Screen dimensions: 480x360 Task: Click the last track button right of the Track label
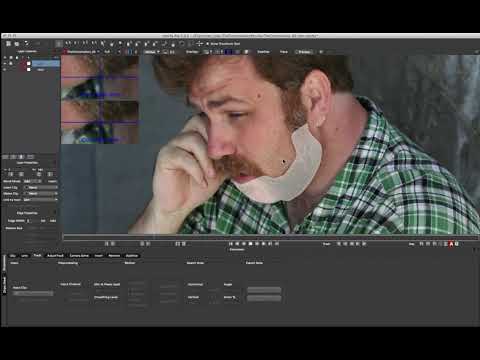[364, 244]
